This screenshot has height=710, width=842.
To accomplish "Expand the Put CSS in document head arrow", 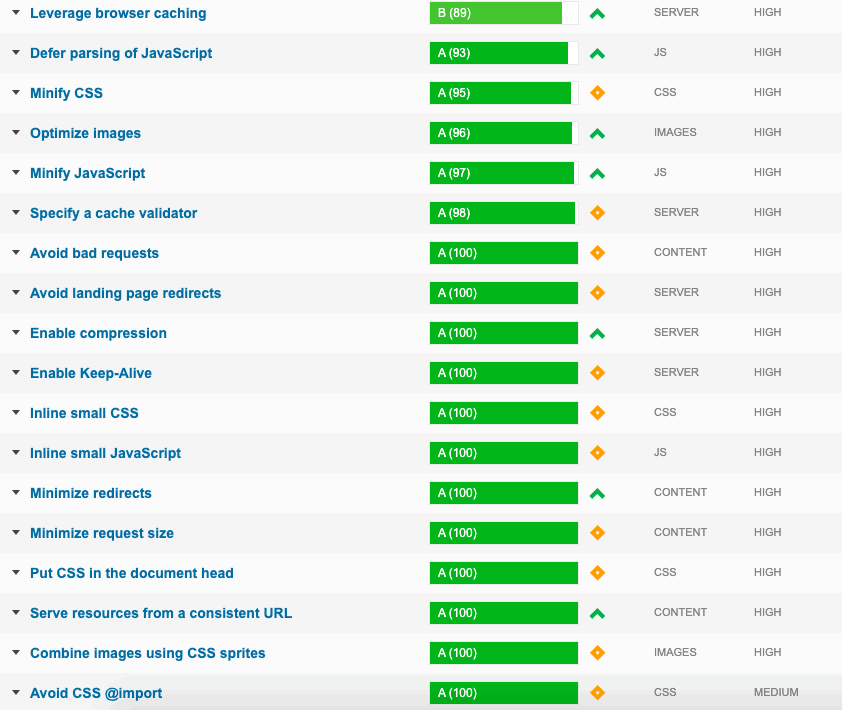I will (16, 573).
